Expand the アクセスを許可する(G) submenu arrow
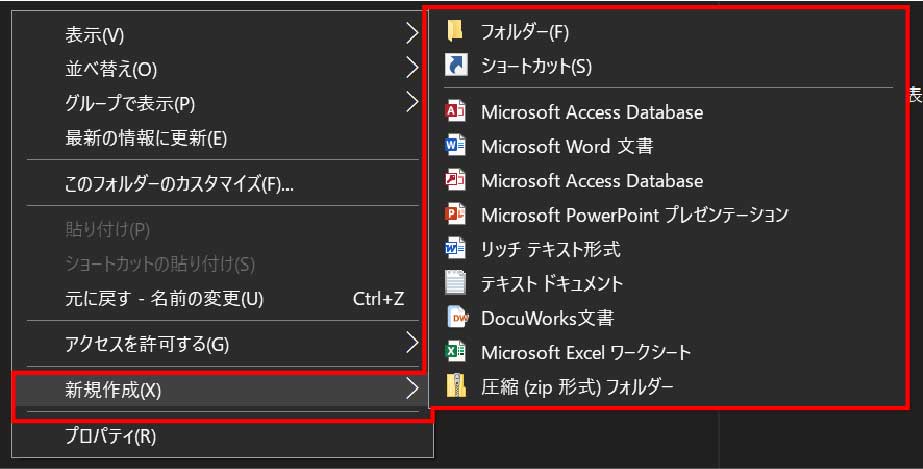This screenshot has height=469, width=923. point(412,342)
